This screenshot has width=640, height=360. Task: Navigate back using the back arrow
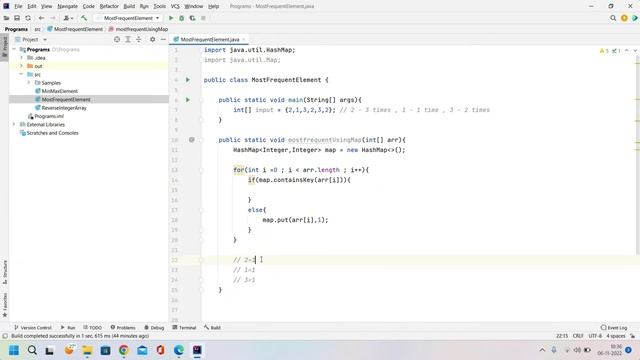pos(41,18)
